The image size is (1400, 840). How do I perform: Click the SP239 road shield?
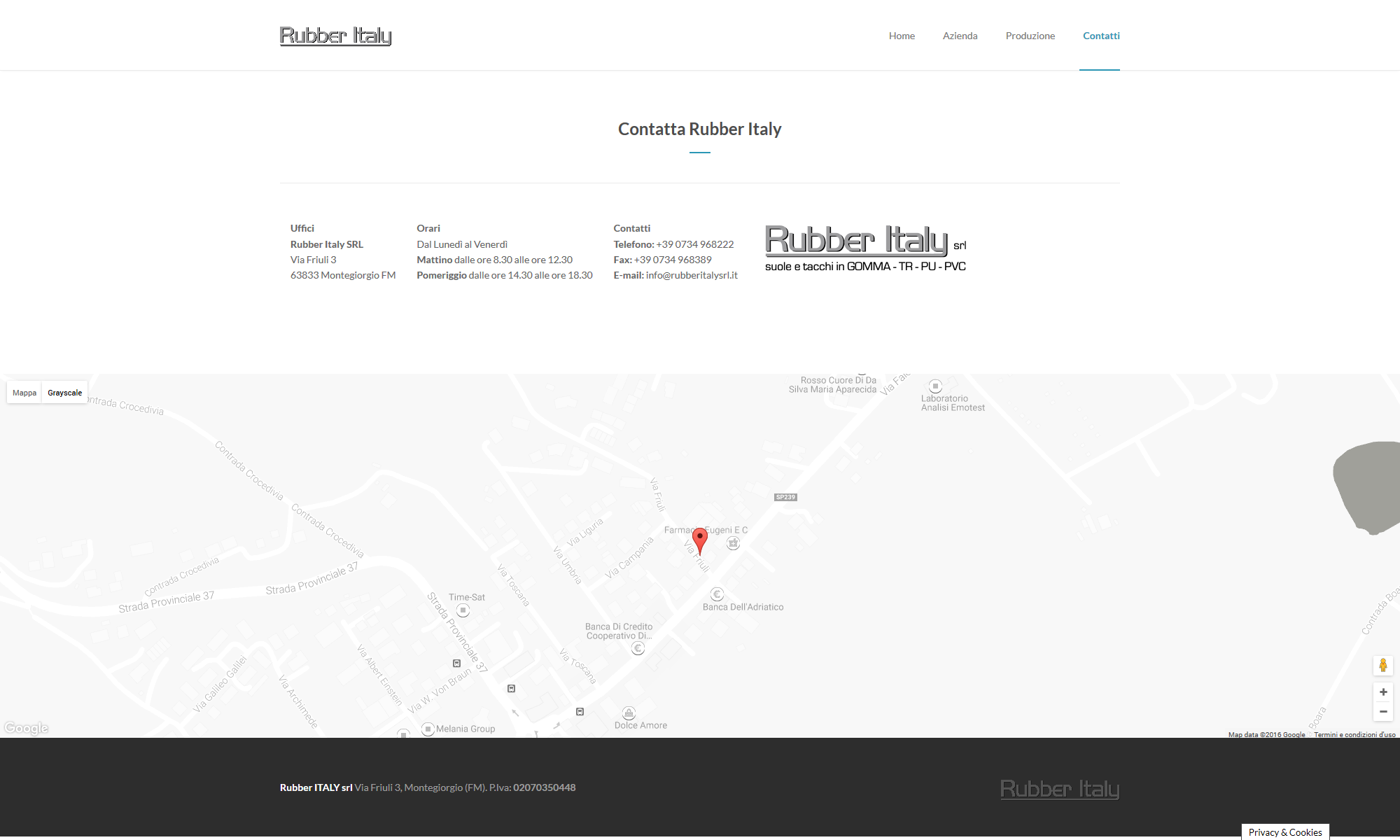(x=785, y=497)
